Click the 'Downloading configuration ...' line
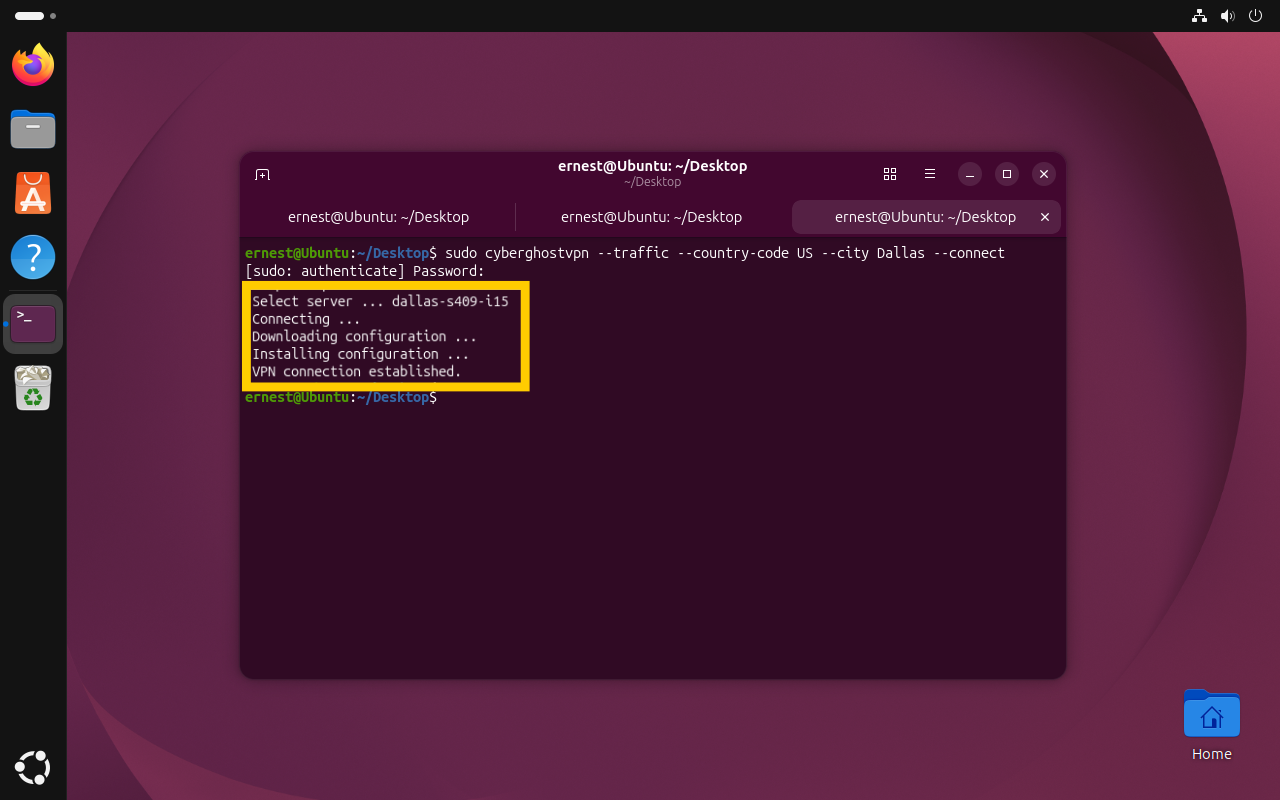1280x800 pixels. click(364, 336)
